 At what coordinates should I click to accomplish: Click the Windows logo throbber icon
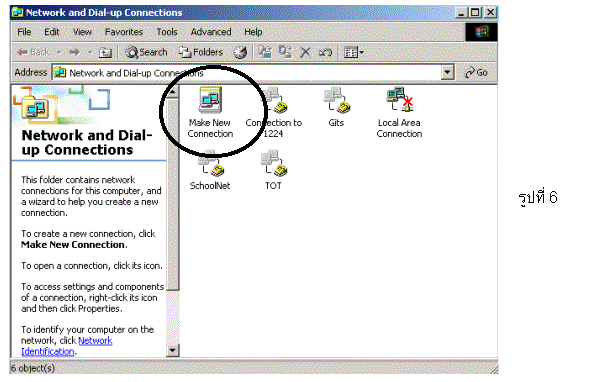[x=481, y=32]
